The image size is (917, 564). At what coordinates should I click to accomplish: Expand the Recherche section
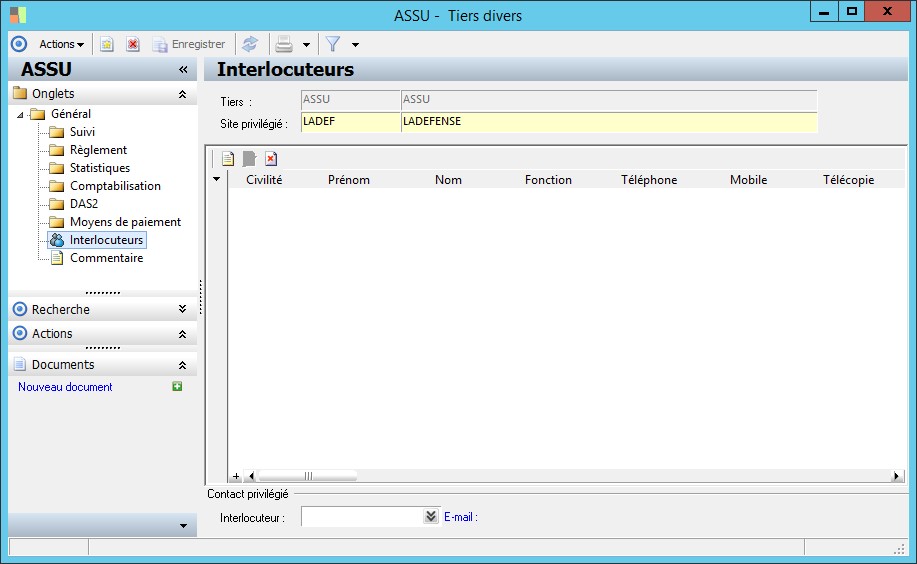coord(182,309)
